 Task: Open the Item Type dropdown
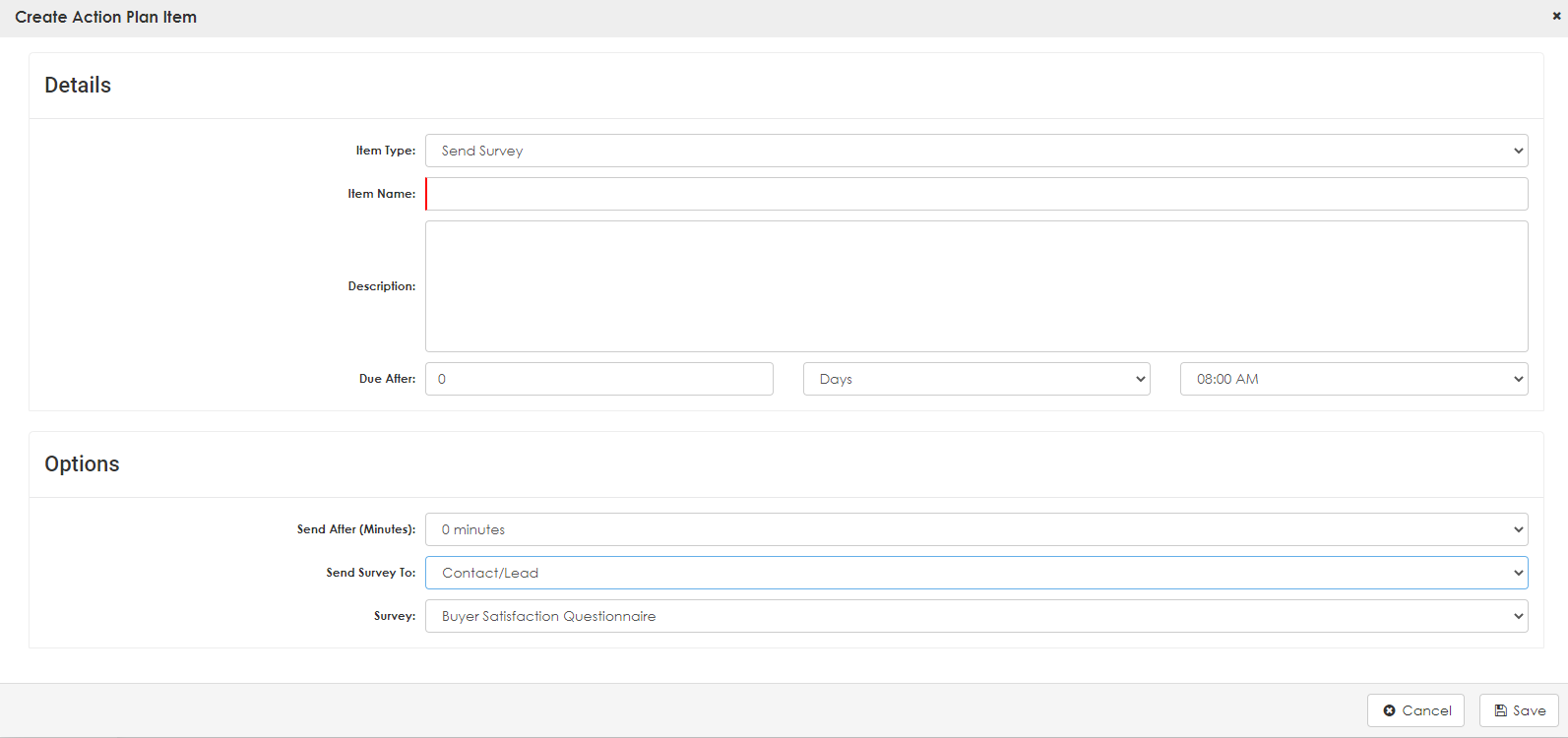pyautogui.click(x=975, y=151)
